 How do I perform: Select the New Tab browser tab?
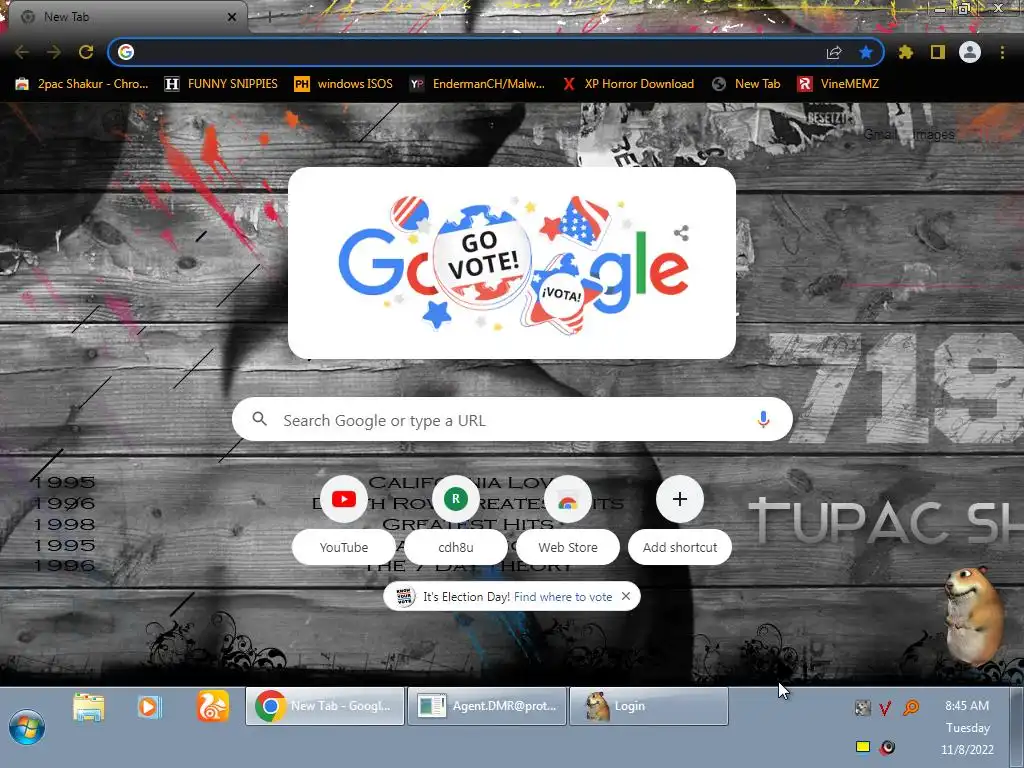[x=124, y=17]
